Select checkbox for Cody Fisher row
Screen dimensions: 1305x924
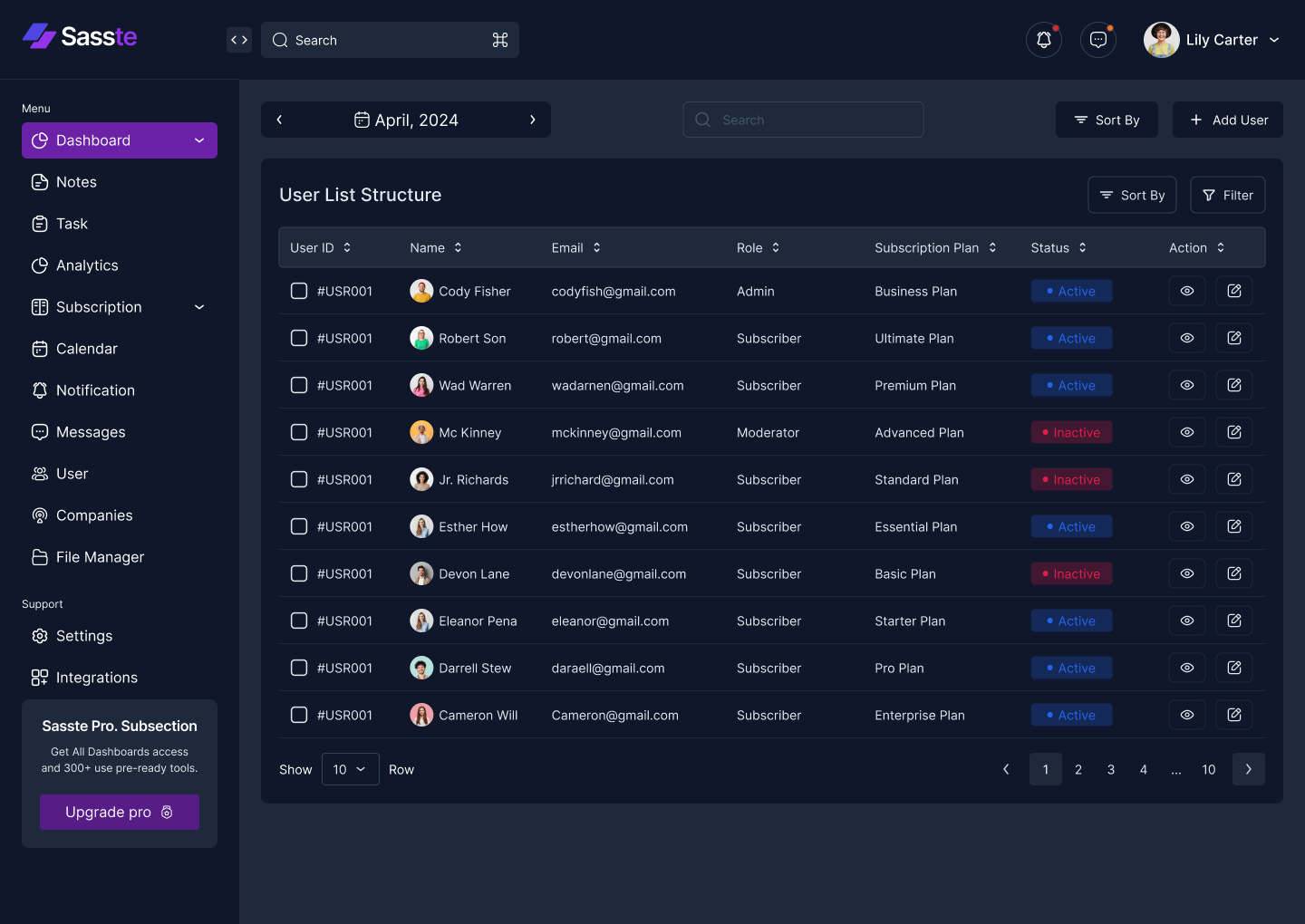click(299, 291)
